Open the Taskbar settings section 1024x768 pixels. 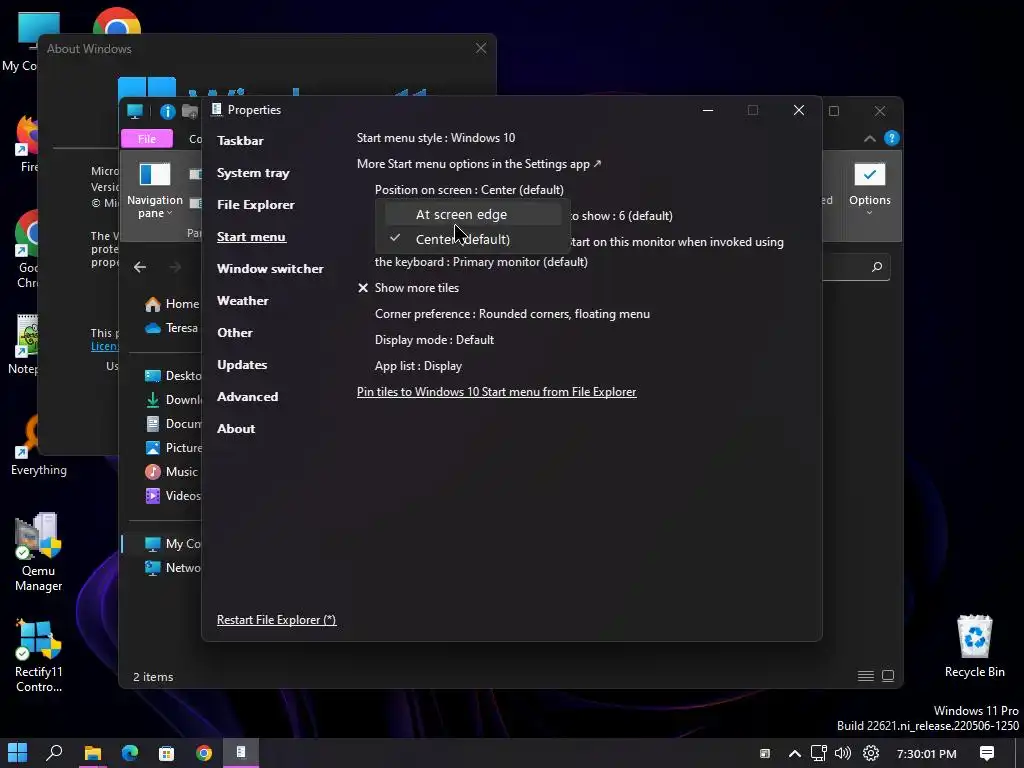pos(240,140)
